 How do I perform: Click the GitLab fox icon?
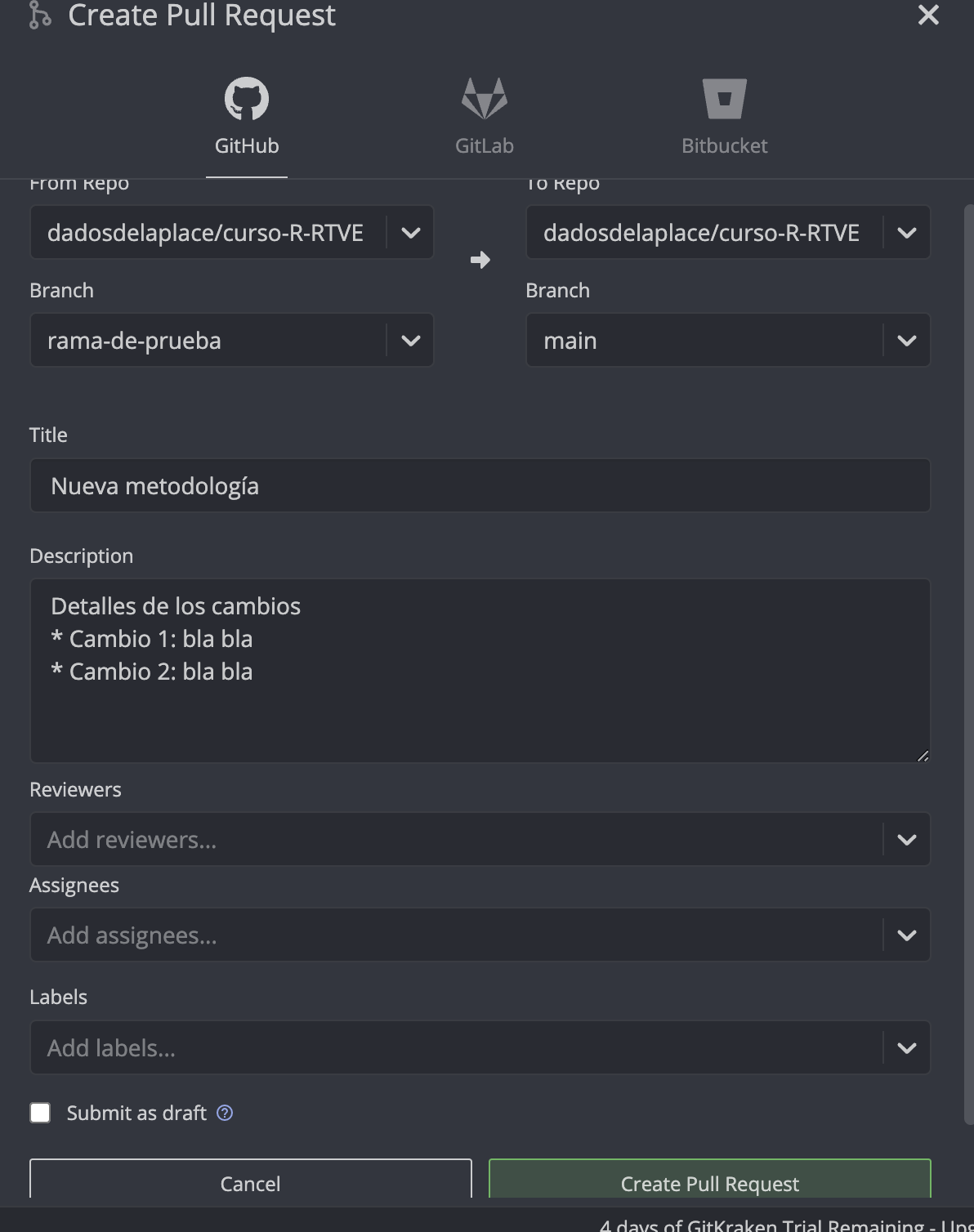point(485,99)
